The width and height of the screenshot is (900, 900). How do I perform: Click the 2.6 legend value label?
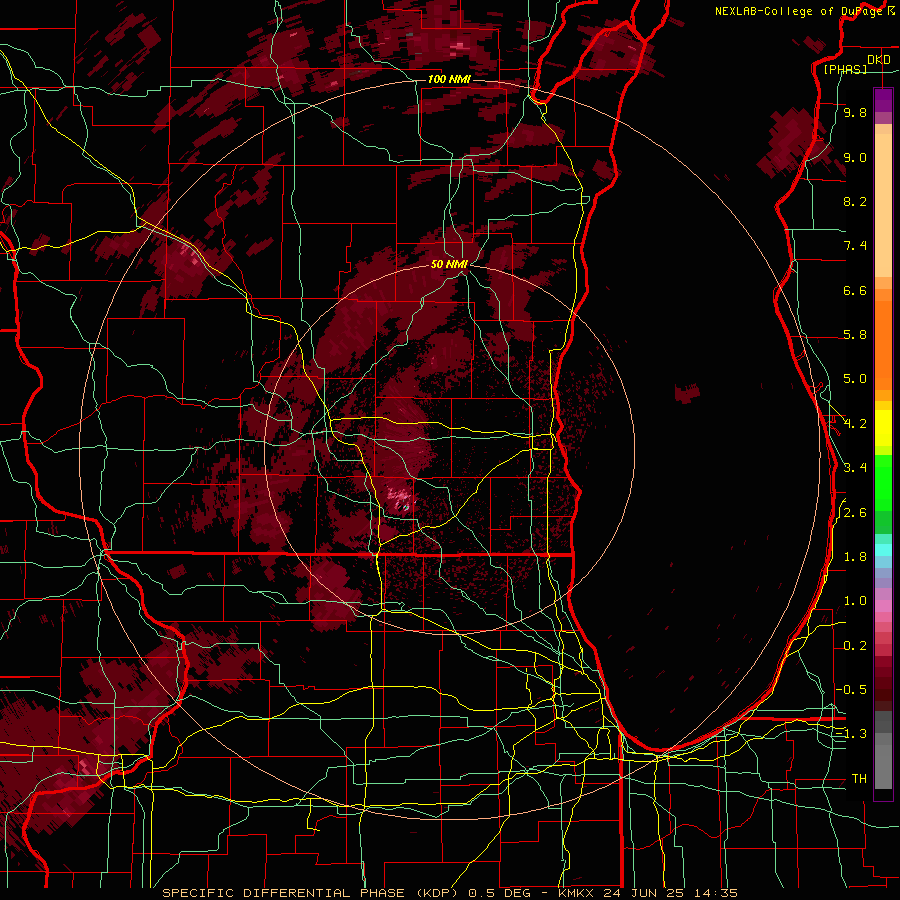855,513
